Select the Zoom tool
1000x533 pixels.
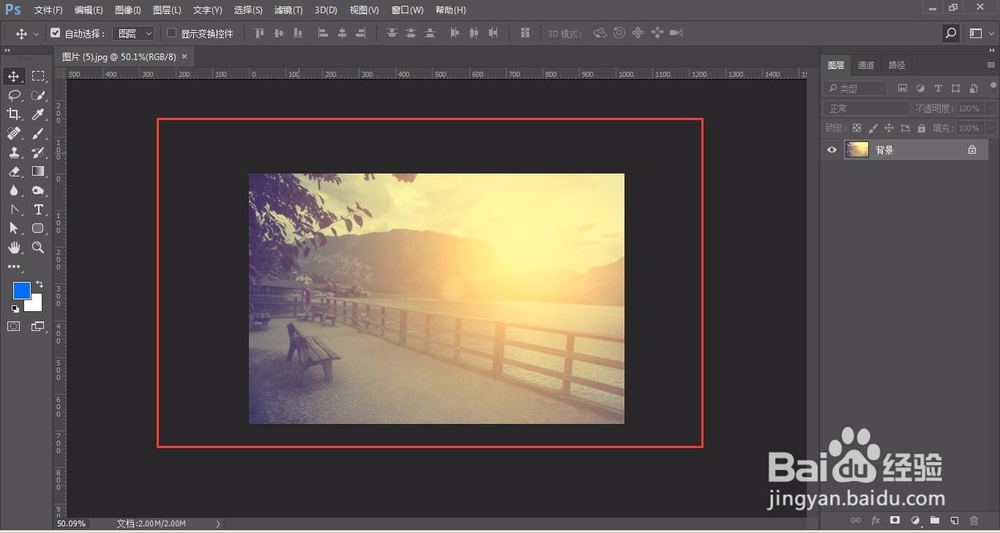(38, 247)
